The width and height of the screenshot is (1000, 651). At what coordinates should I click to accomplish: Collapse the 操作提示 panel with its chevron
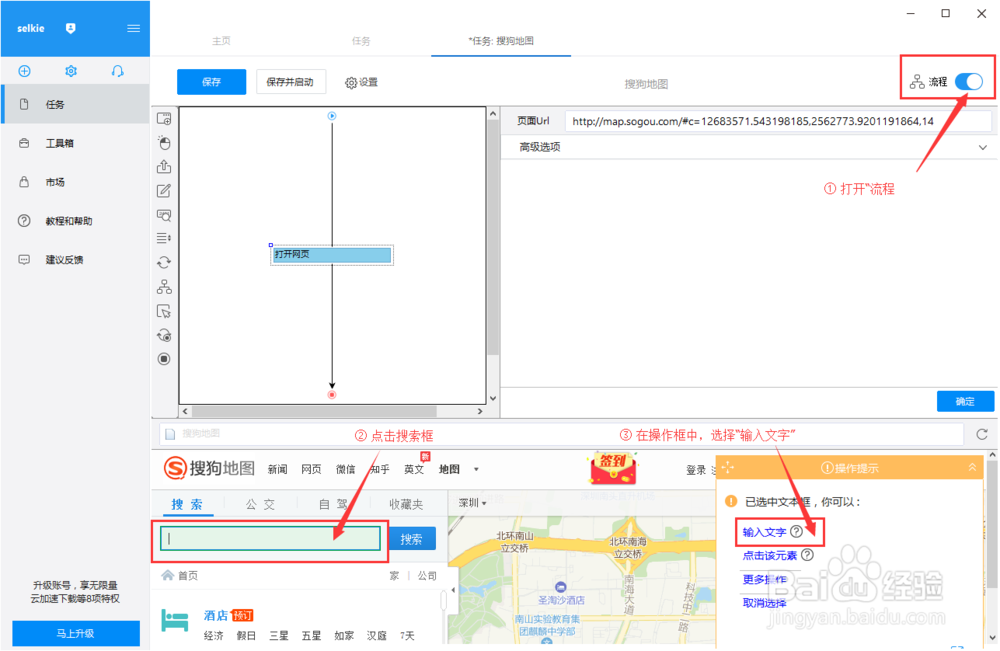(x=971, y=467)
